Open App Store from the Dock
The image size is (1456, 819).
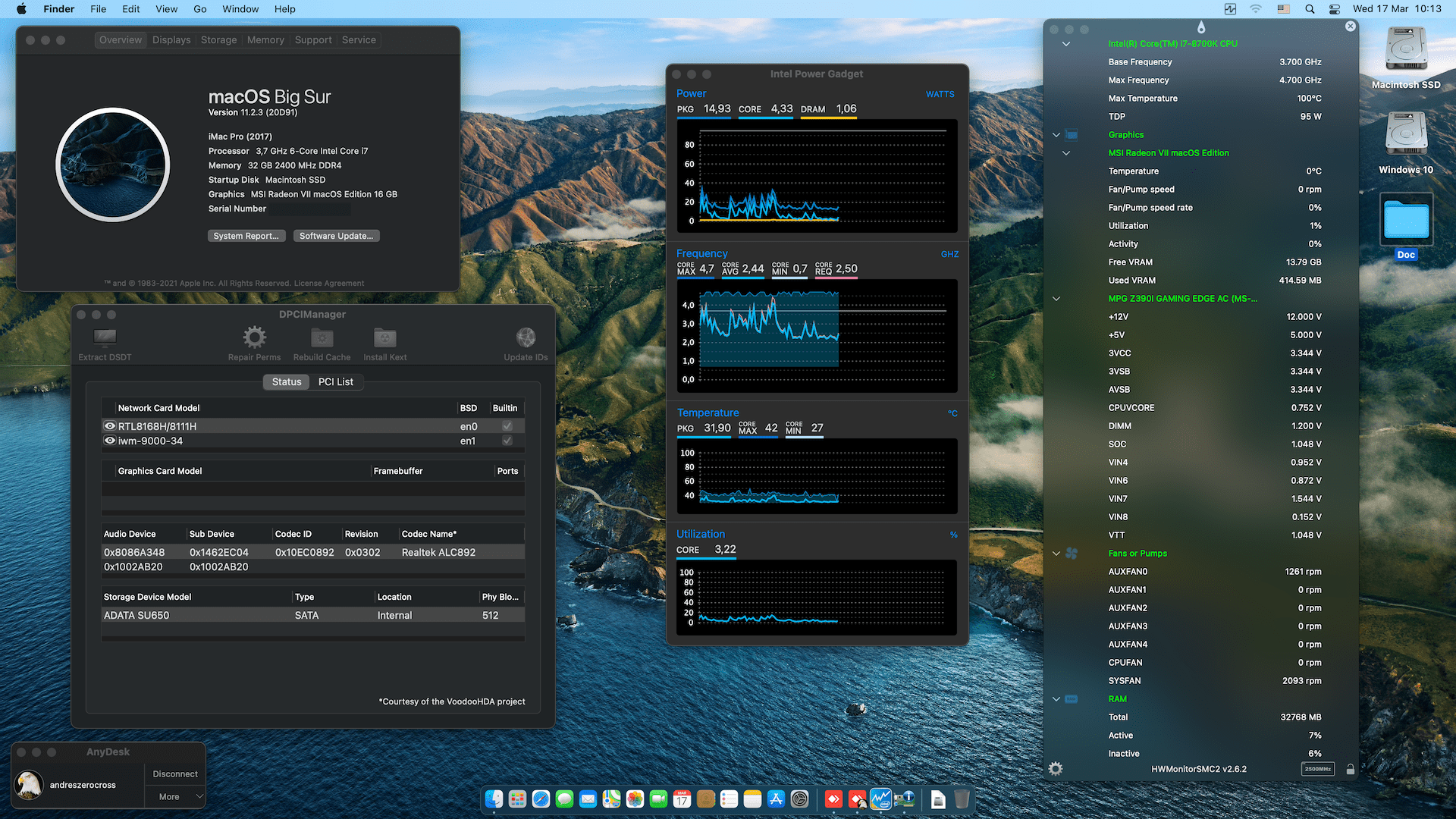tap(776, 799)
